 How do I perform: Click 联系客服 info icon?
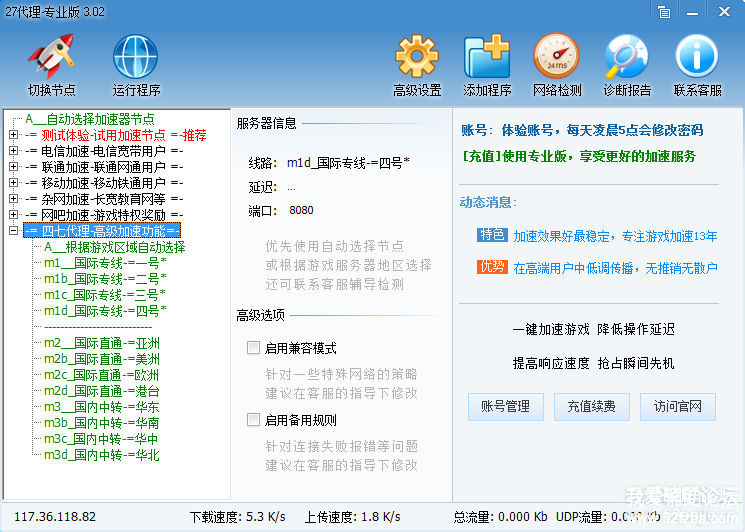[697, 56]
